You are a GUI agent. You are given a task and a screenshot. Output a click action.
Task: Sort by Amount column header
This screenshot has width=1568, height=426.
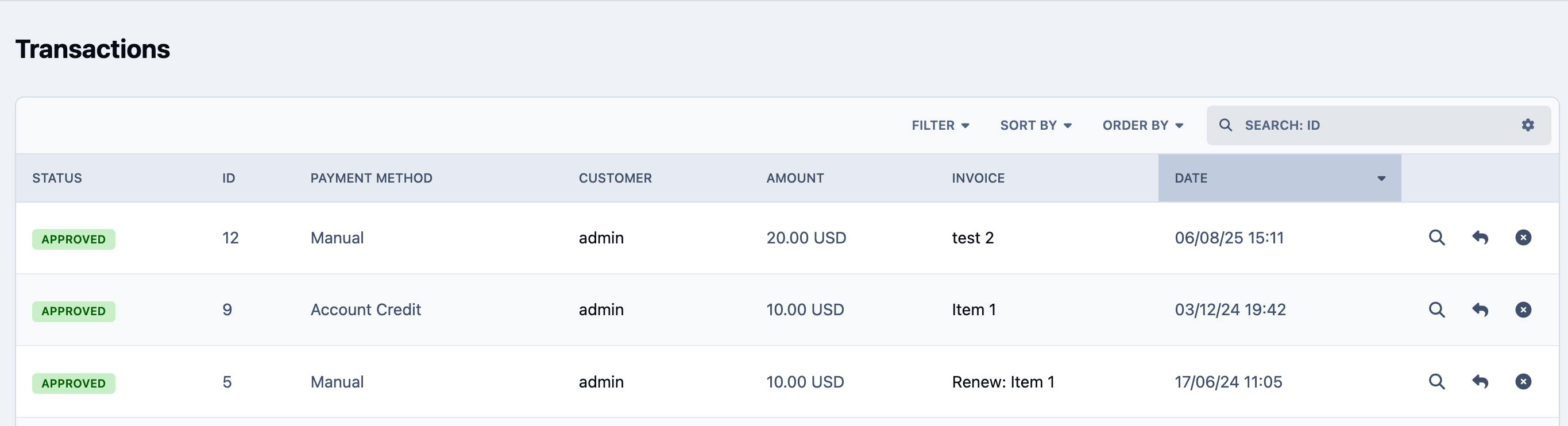coord(795,179)
